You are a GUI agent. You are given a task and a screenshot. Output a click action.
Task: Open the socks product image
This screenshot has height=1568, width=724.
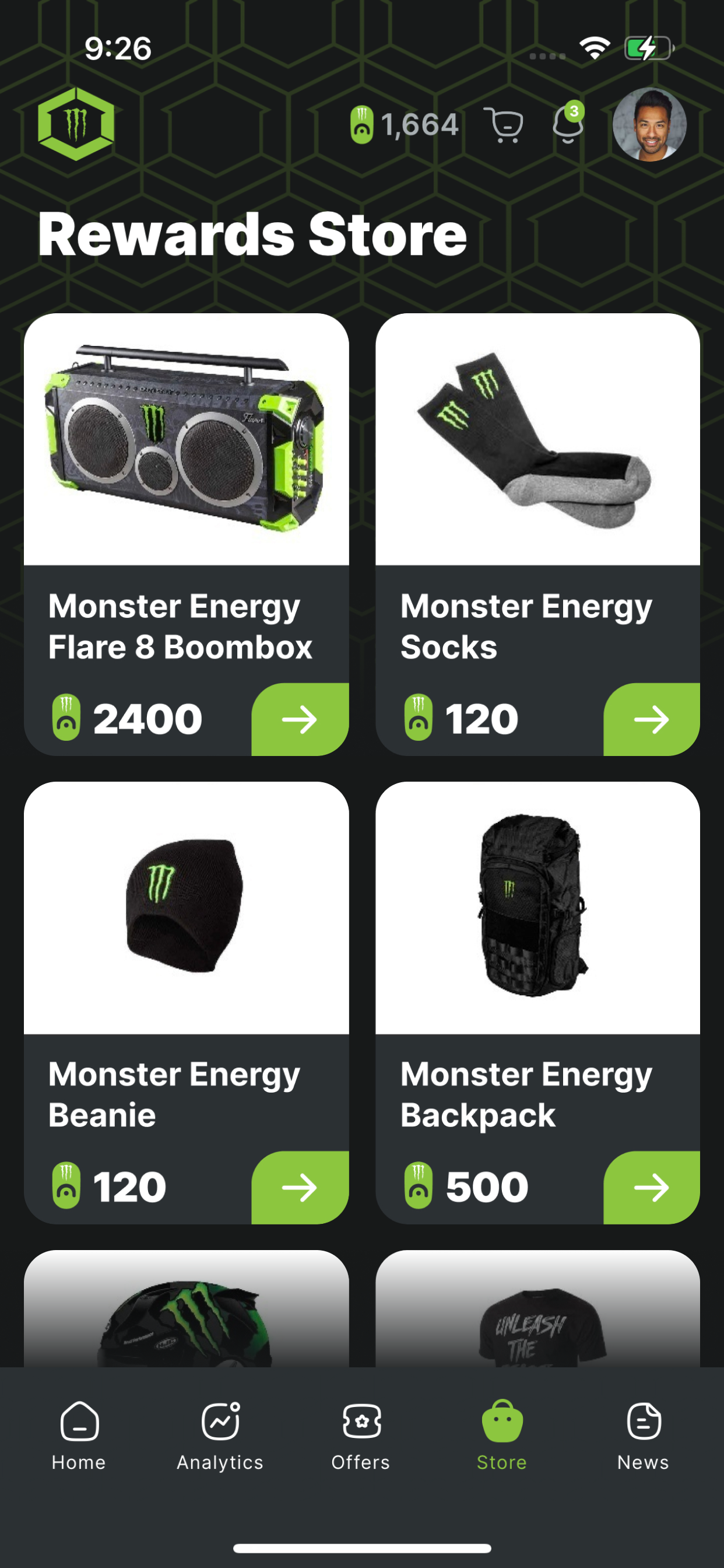[538, 439]
